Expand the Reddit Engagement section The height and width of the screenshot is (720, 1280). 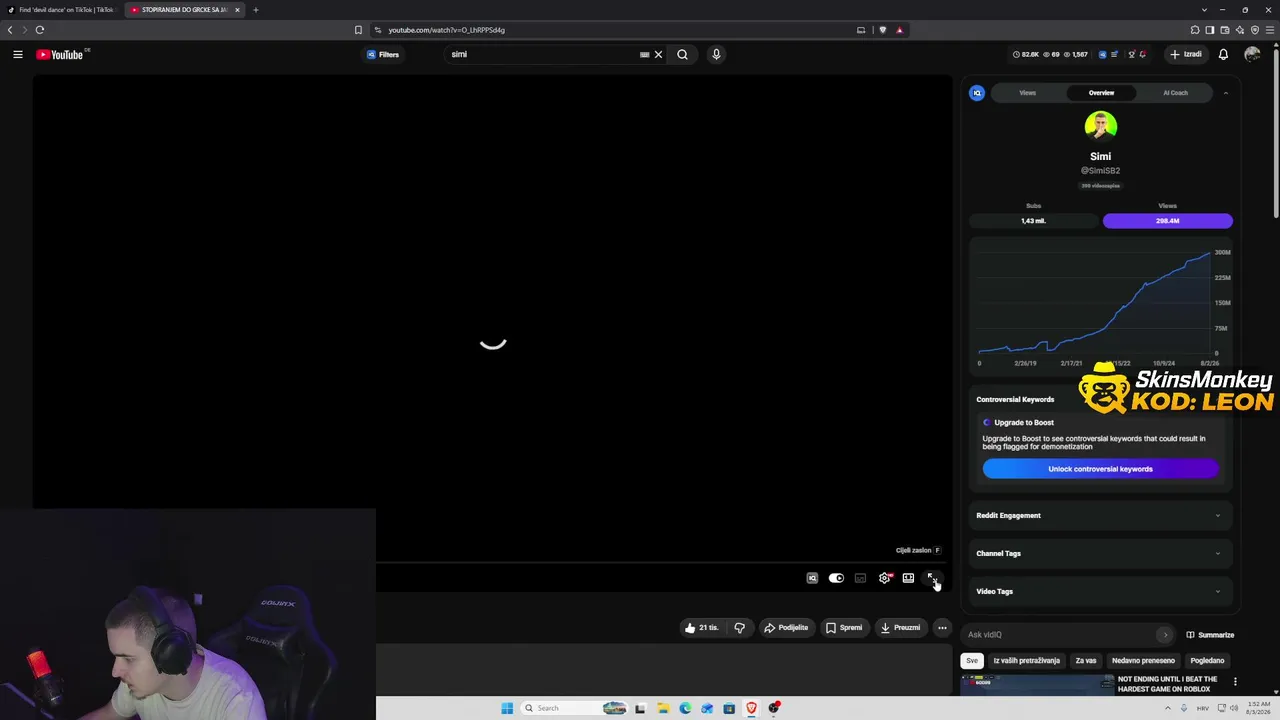[1100, 516]
